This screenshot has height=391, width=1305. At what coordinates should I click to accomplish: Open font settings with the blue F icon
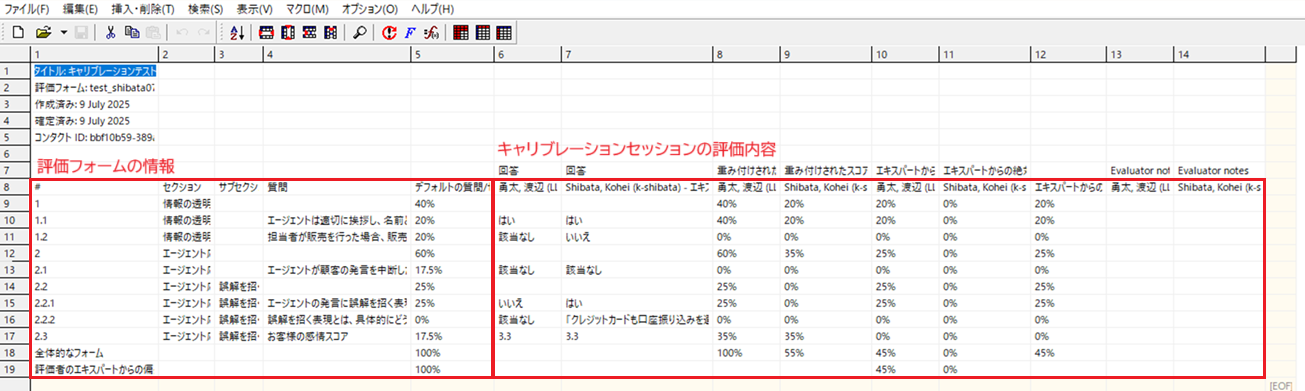click(x=411, y=32)
